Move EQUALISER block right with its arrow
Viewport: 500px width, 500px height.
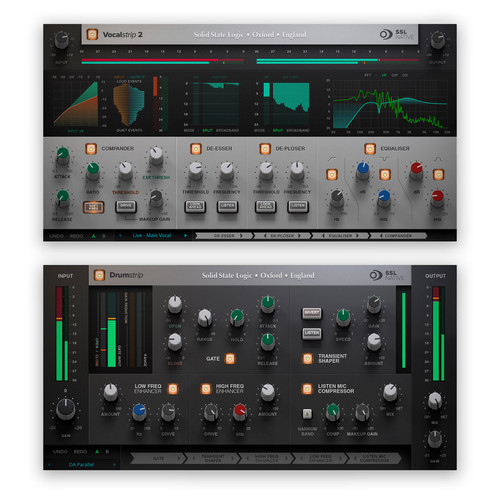click(x=358, y=236)
